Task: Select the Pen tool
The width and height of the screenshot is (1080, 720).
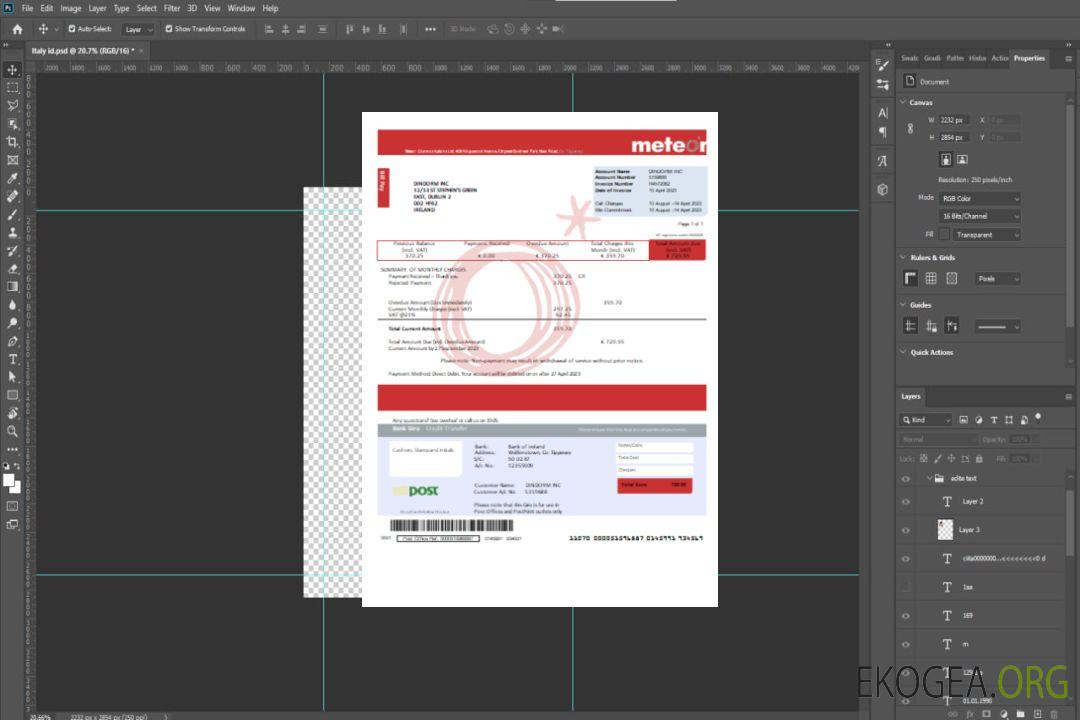Action: [x=12, y=341]
